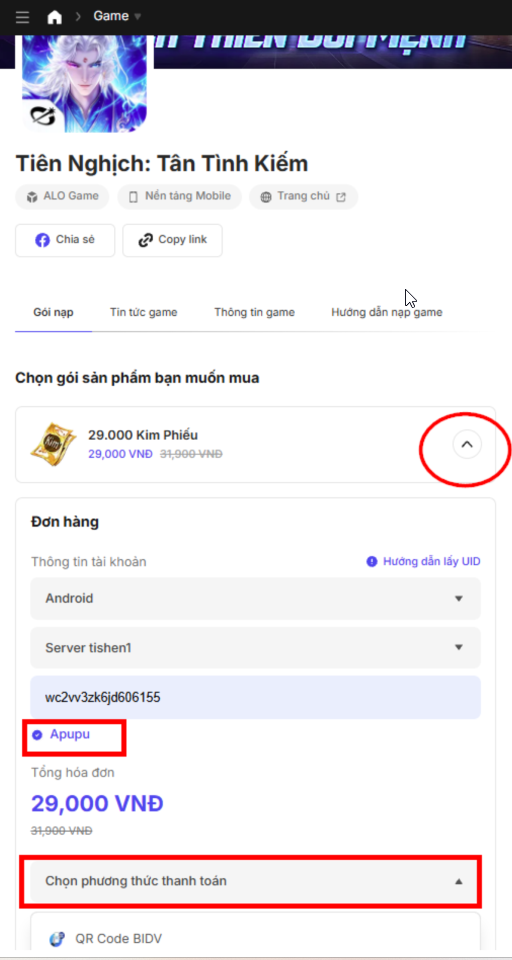This screenshot has width=512, height=960.
Task: Share via the Facebook Chia sẻ button
Action: pos(65,240)
